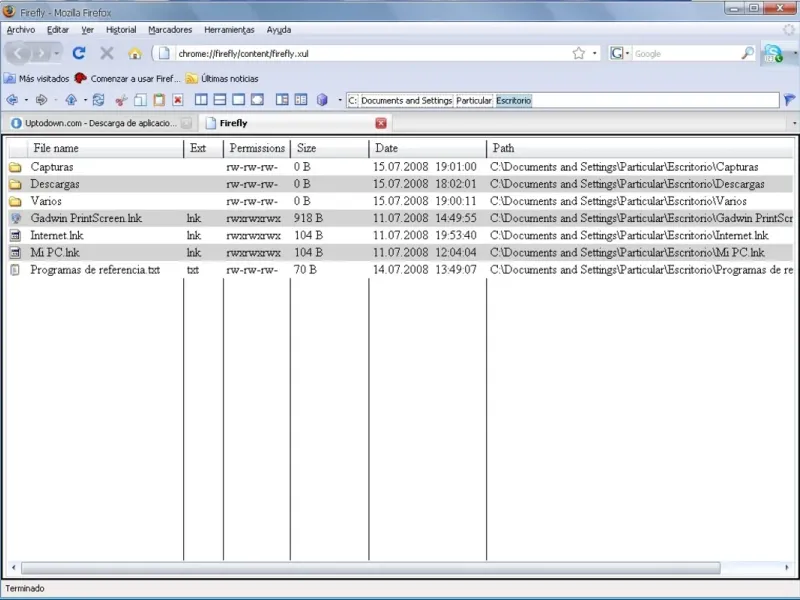Select the Descargas folder row name
The height and width of the screenshot is (600, 800).
point(55,184)
